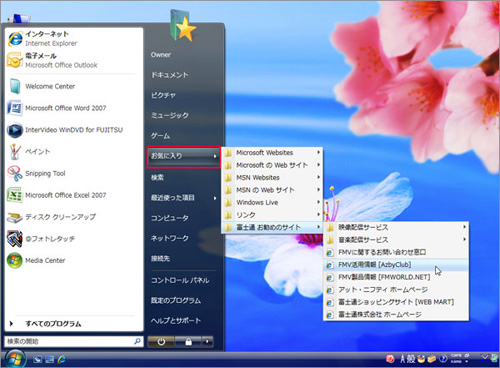The width and height of the screenshot is (500, 368).
Task: Start ディスク クリーンアップ (Disk Cleanup)
Action: click(x=74, y=217)
